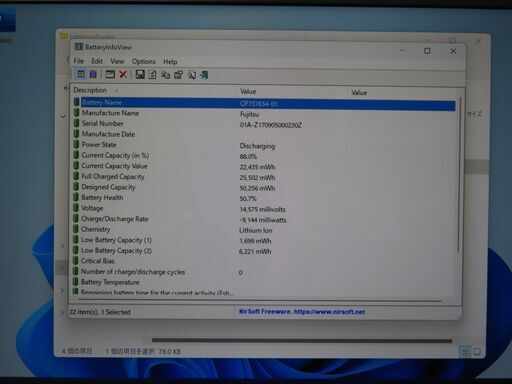Click the window-shaped toolbar icon beside red X
The height and width of the screenshot is (384, 512).
click(x=110, y=74)
